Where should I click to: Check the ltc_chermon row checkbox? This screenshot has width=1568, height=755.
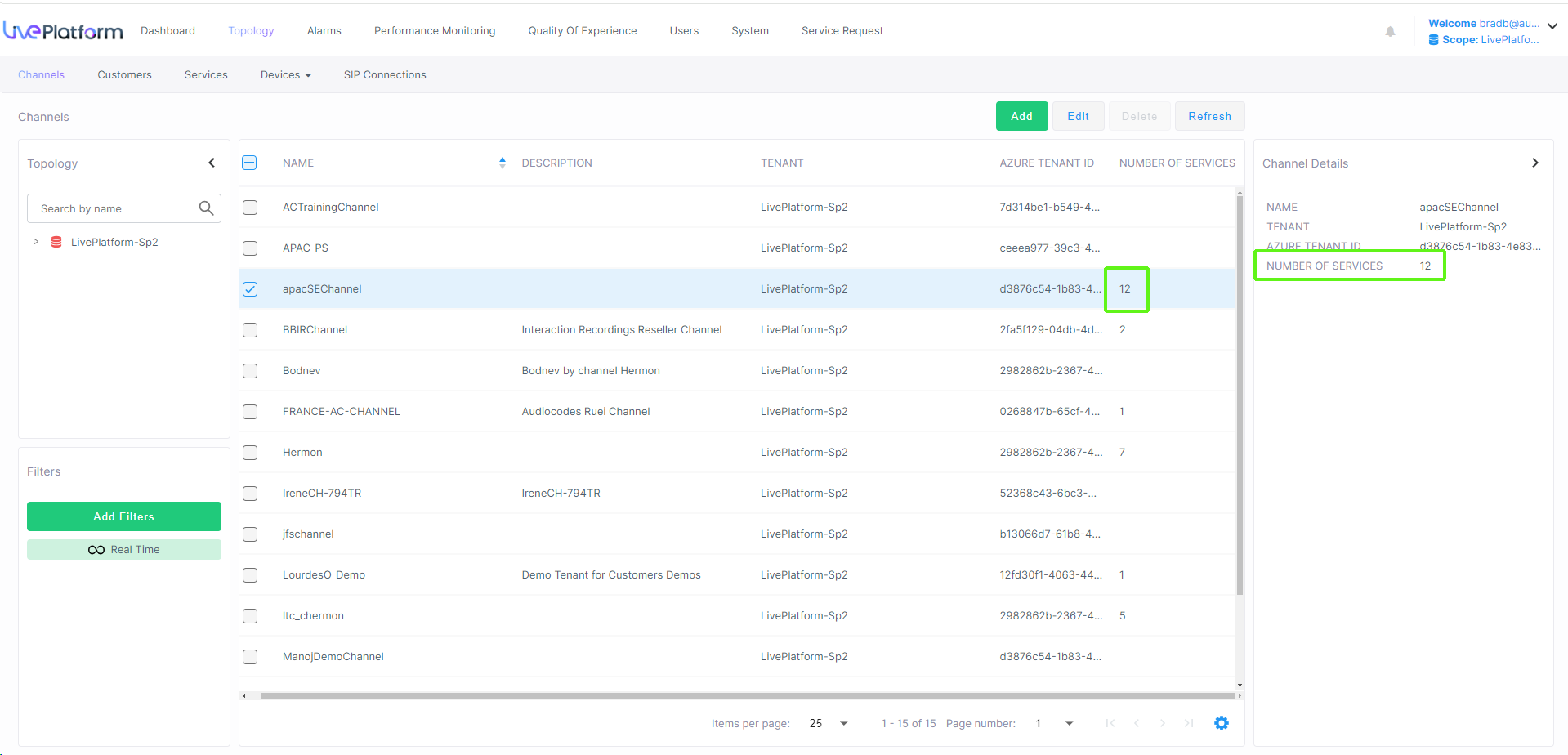click(250, 616)
